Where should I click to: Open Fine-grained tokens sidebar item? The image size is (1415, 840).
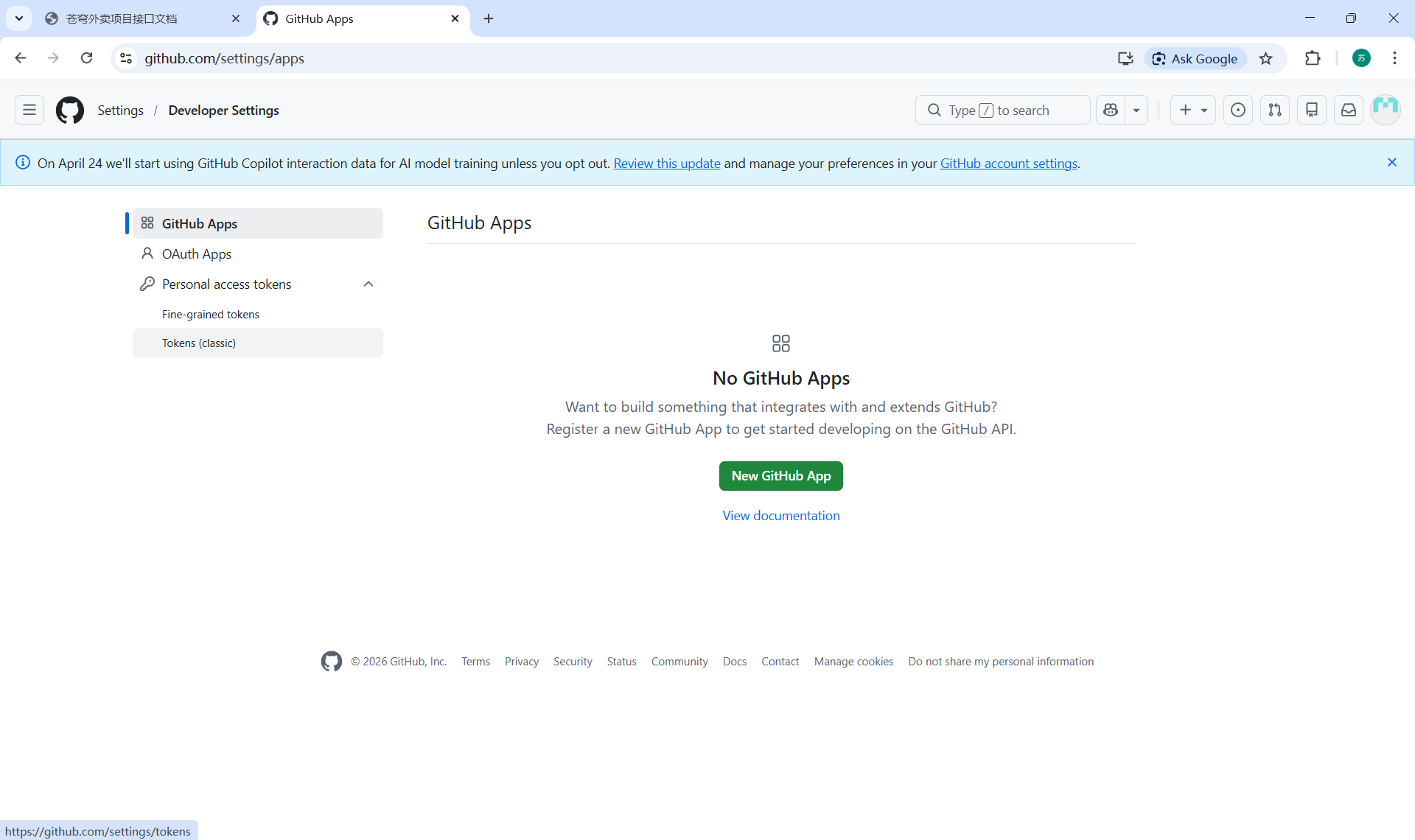(x=211, y=315)
